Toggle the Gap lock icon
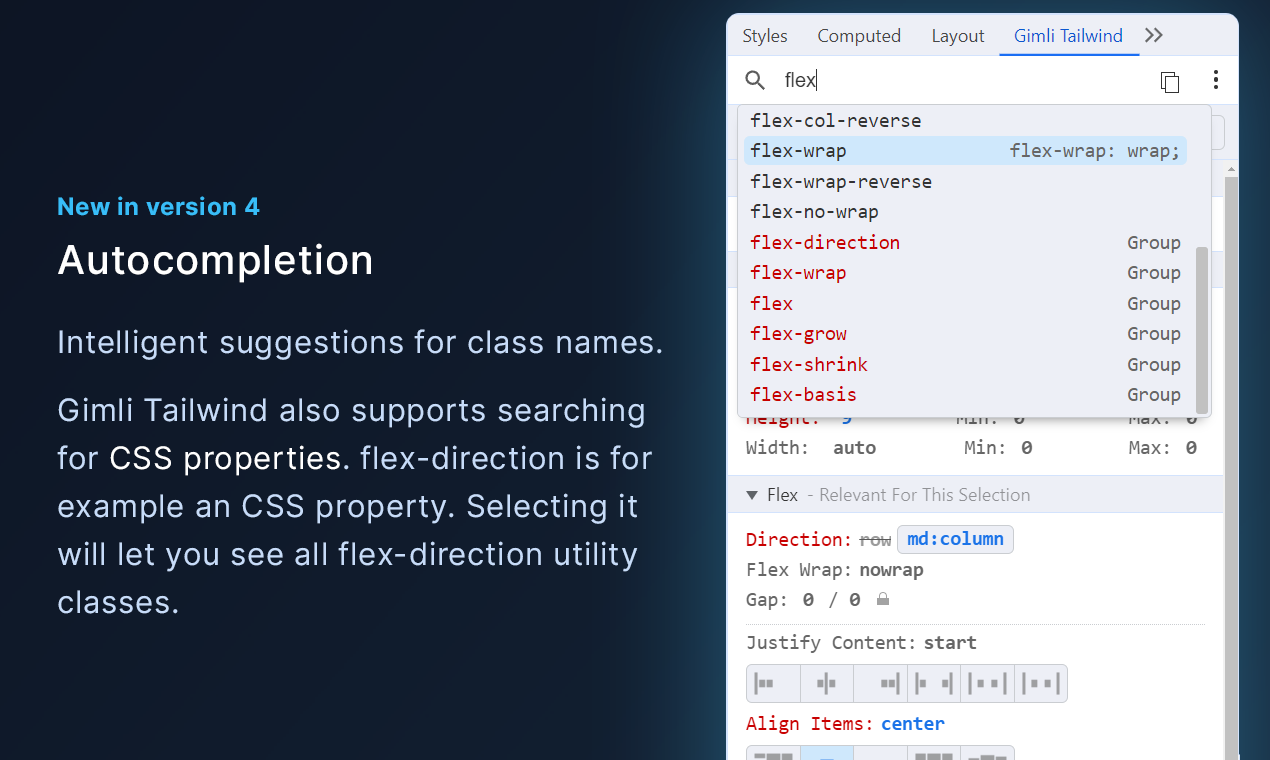This screenshot has width=1270, height=760. (x=882, y=600)
